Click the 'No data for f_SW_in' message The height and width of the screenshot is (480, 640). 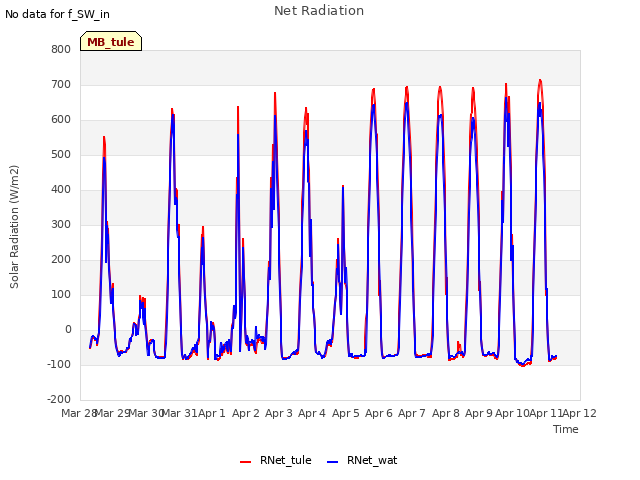tap(57, 14)
